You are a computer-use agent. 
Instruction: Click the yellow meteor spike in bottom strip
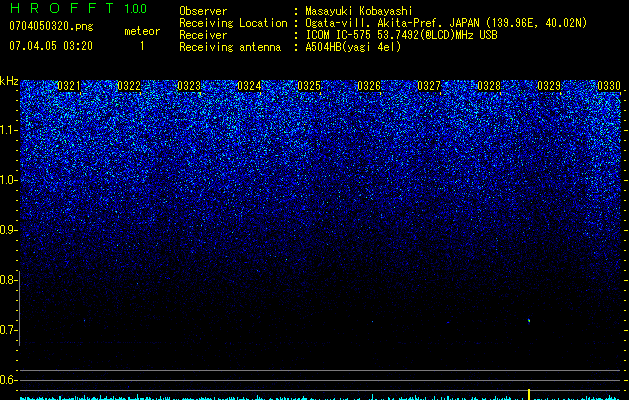[x=529, y=394]
